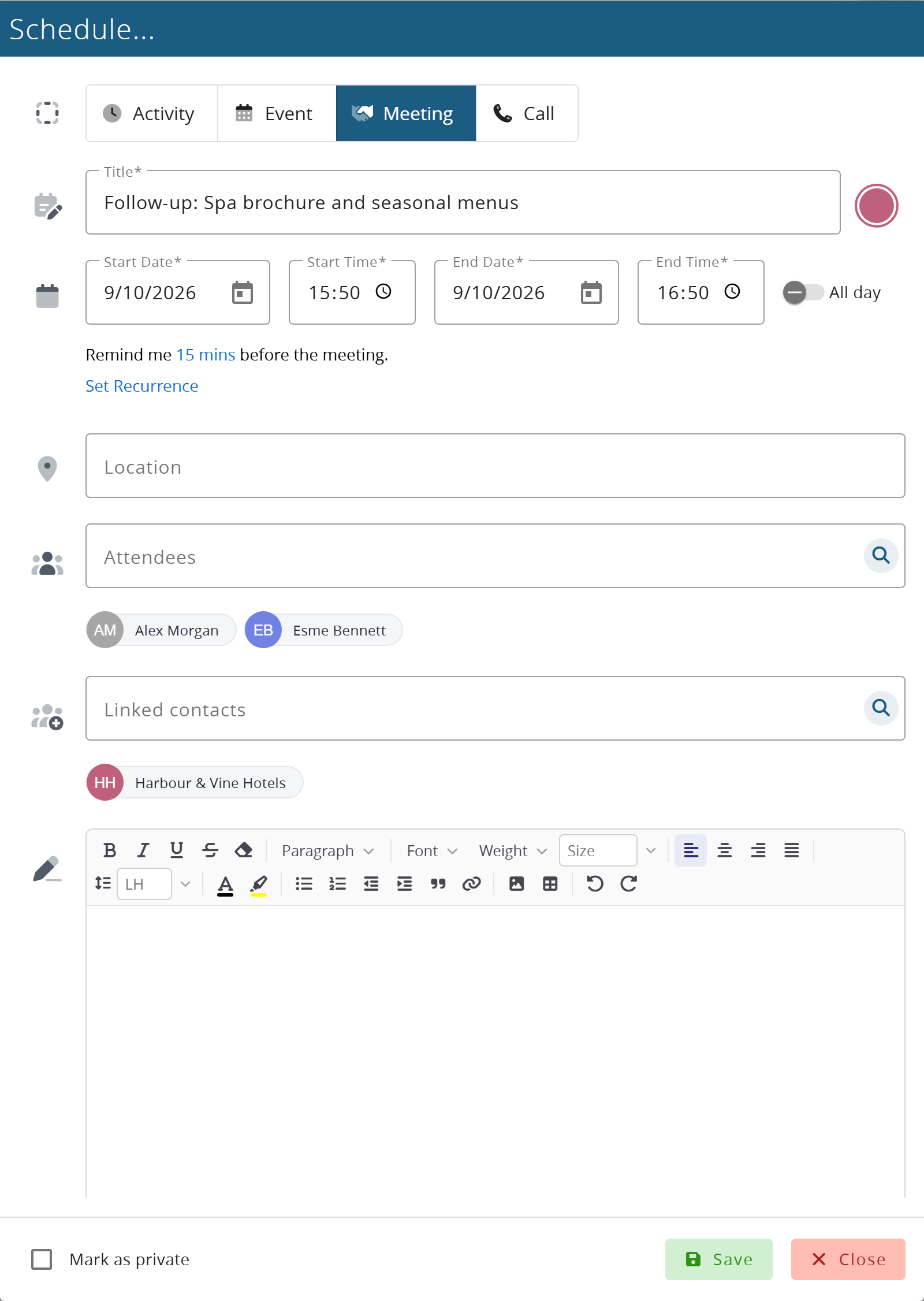
Task: Insert a bulleted list
Action: [304, 884]
